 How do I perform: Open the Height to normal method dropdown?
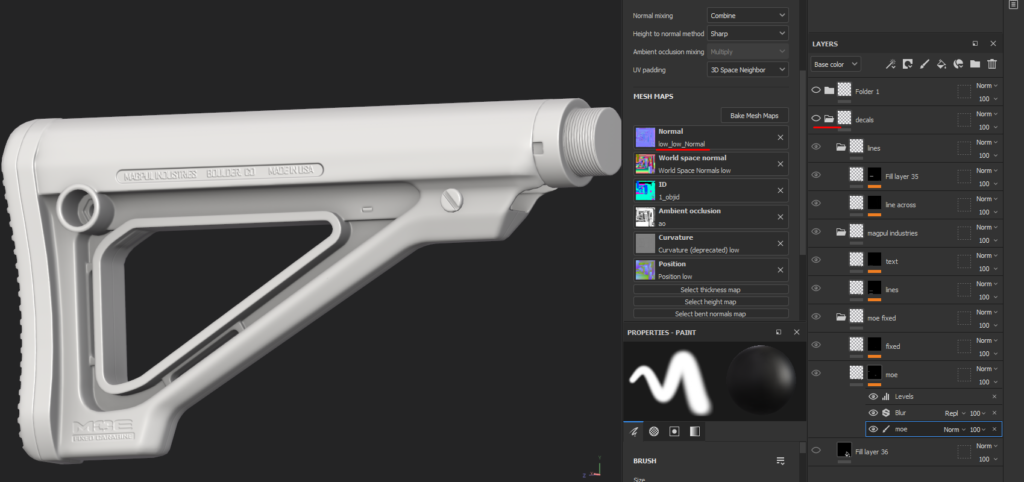[748, 33]
